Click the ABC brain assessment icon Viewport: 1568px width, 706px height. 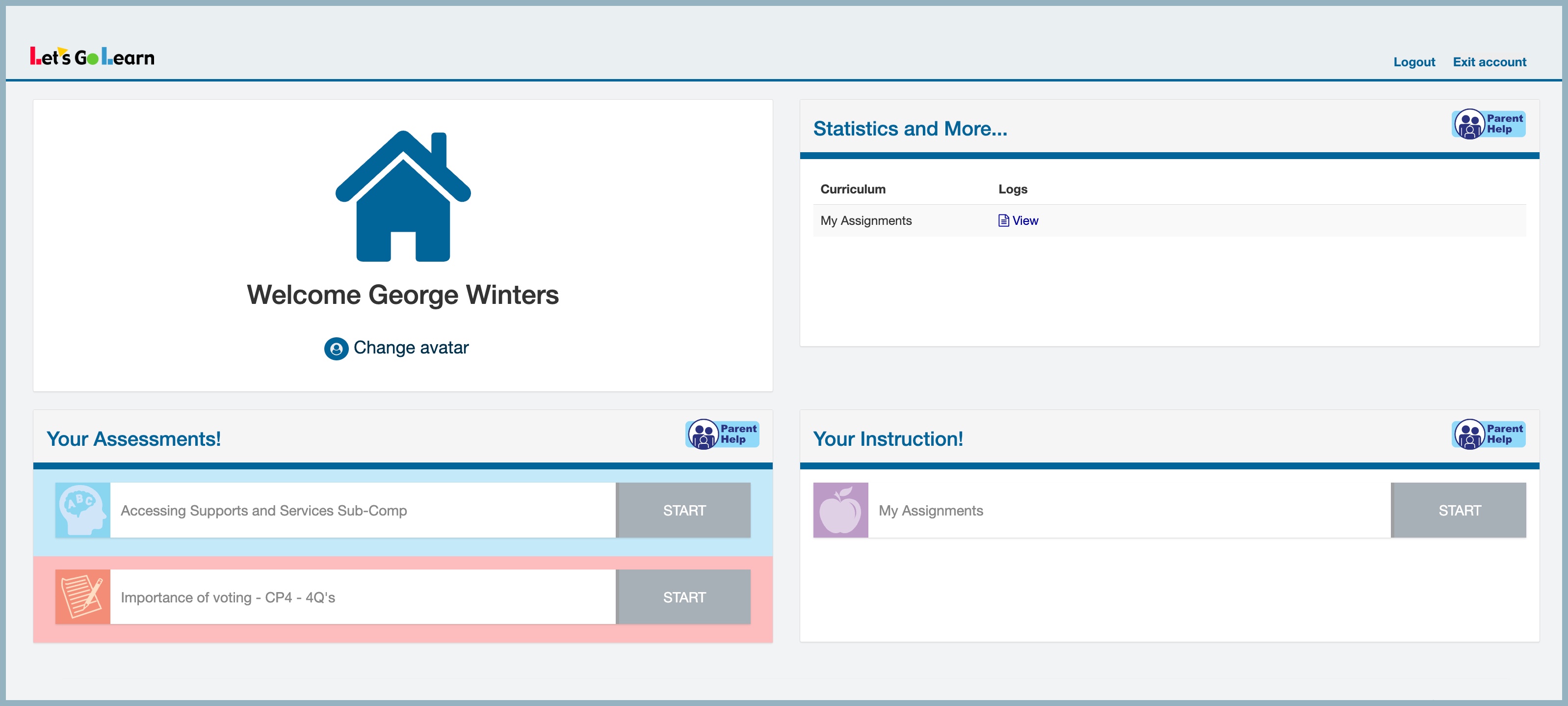tap(83, 510)
